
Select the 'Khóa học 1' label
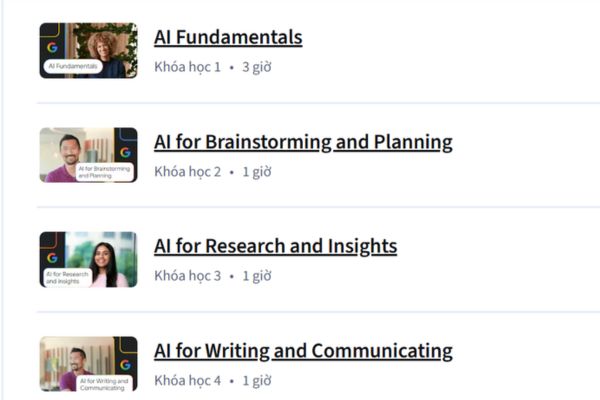click(x=187, y=67)
